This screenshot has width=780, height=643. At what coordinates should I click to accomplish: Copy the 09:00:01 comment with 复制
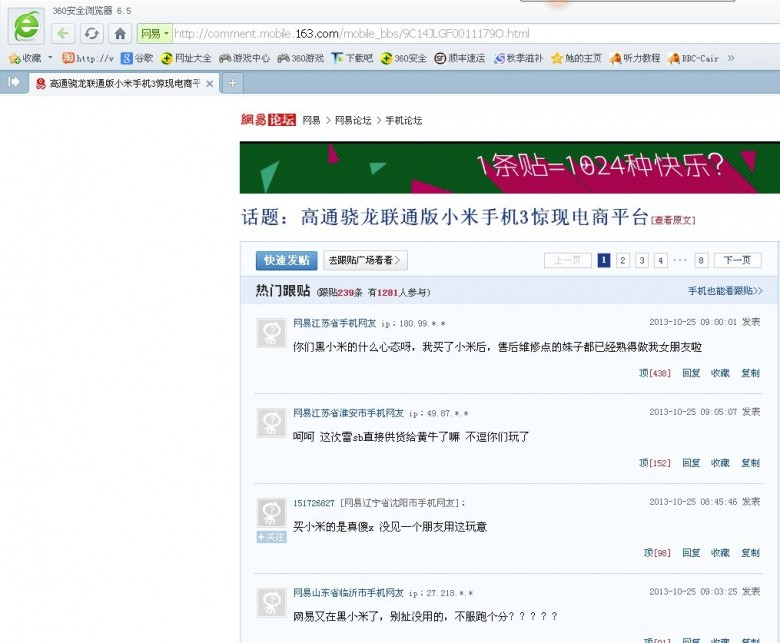[751, 373]
